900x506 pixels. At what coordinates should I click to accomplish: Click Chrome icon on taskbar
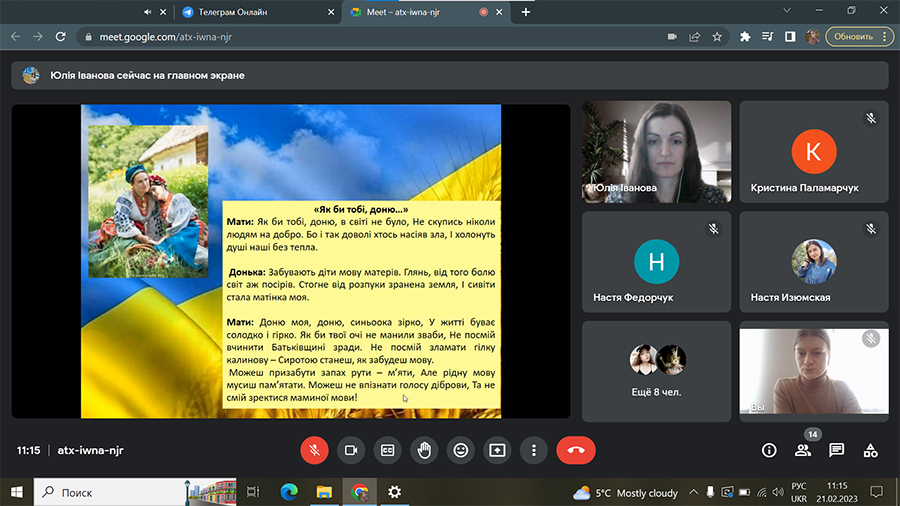[x=360, y=492]
